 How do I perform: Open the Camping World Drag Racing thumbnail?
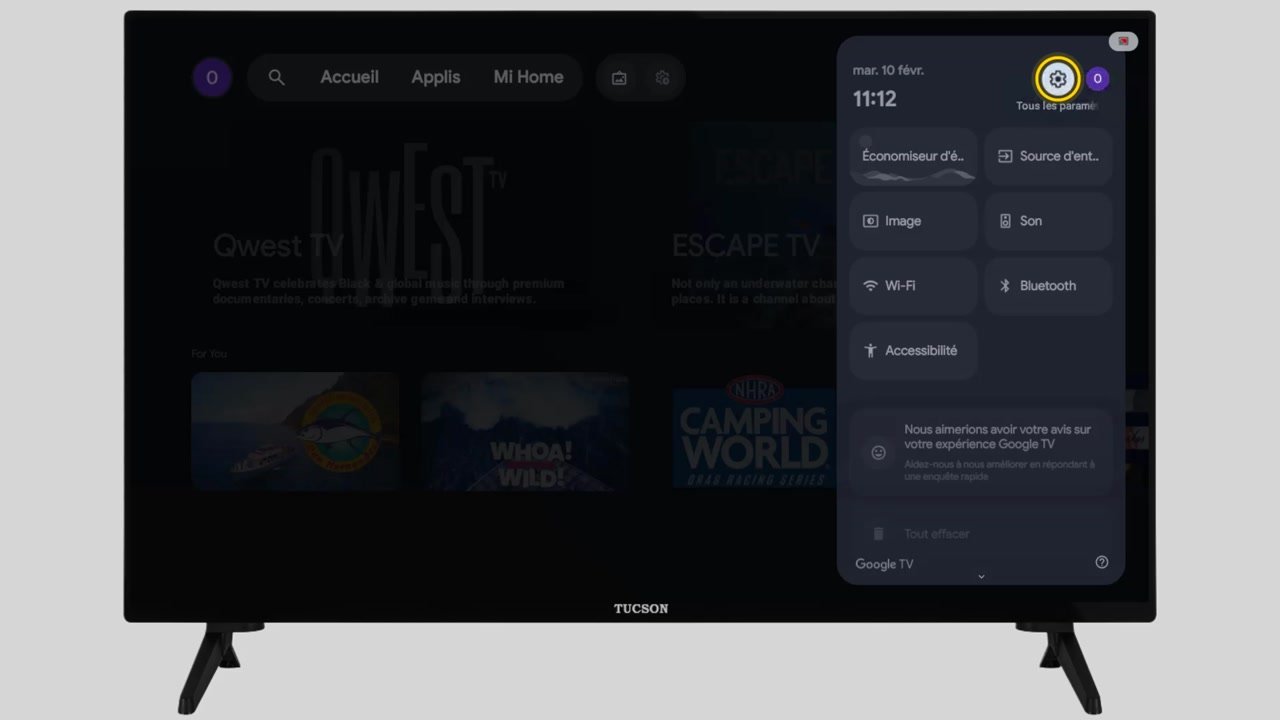(755, 431)
